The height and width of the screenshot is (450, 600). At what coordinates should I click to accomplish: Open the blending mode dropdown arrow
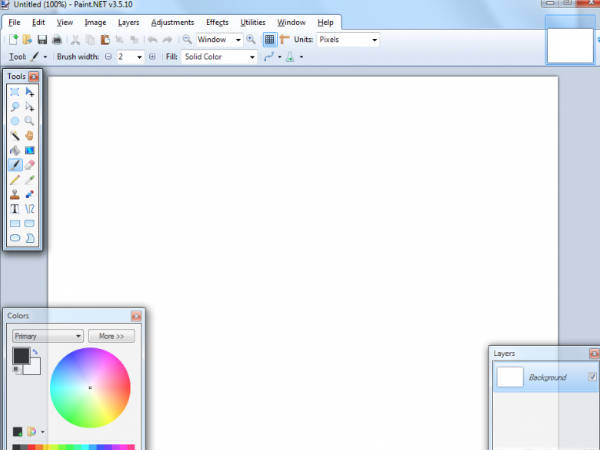click(x=302, y=57)
